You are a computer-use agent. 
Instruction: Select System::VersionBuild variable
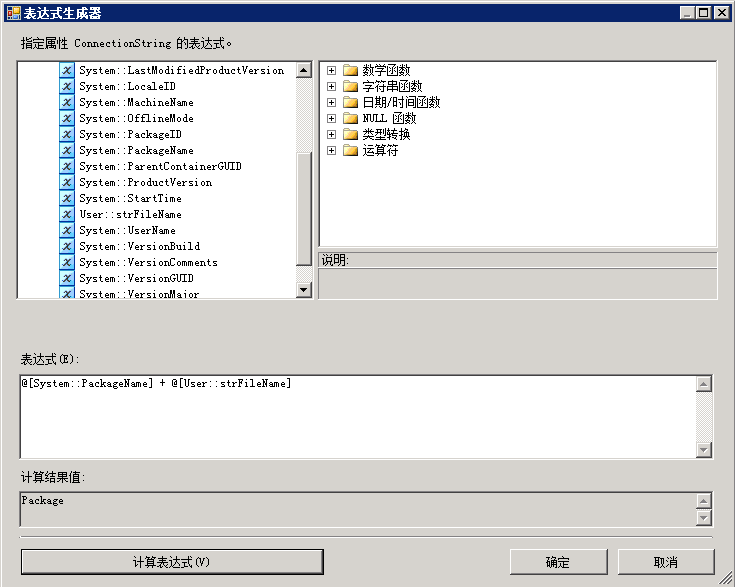point(139,246)
